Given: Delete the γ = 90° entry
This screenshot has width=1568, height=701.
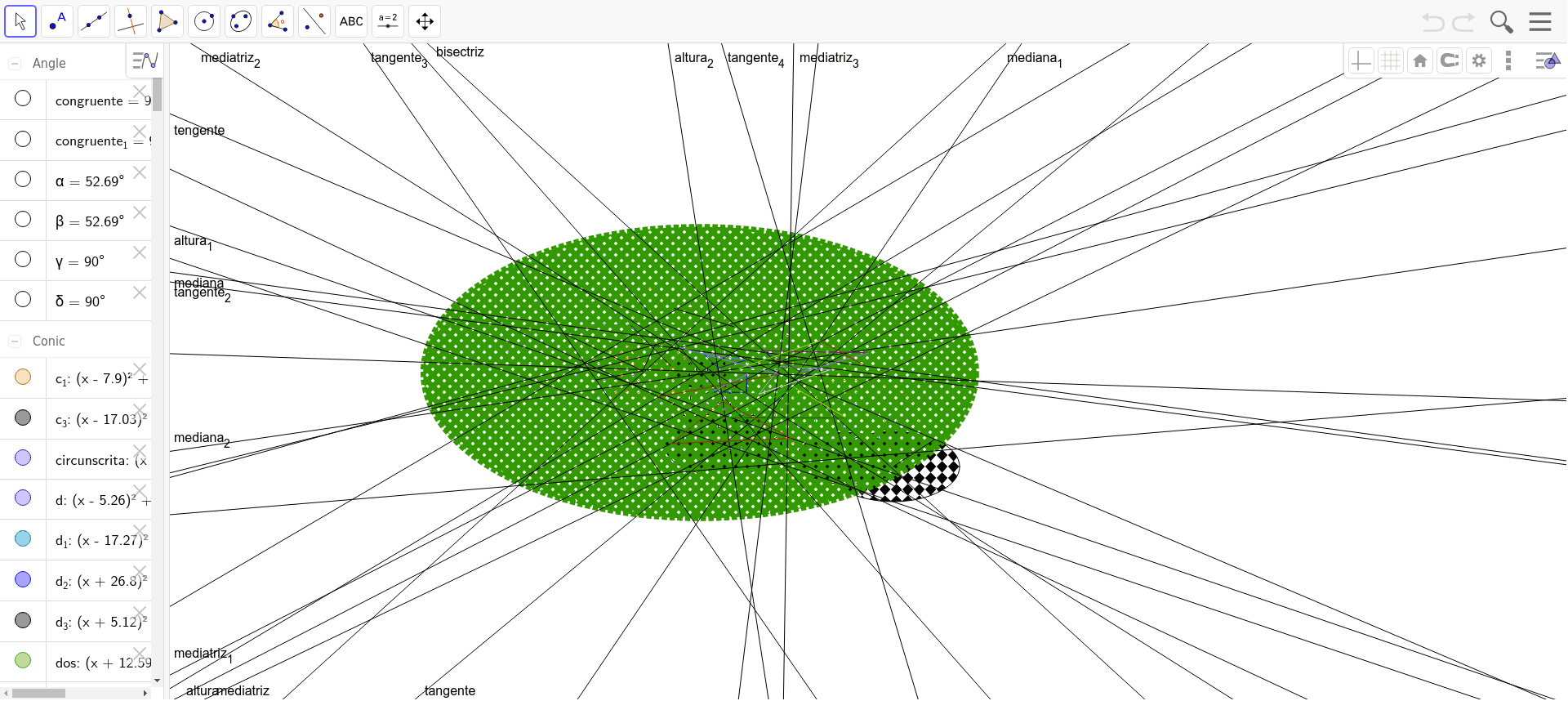Looking at the screenshot, I should pyautogui.click(x=140, y=252).
